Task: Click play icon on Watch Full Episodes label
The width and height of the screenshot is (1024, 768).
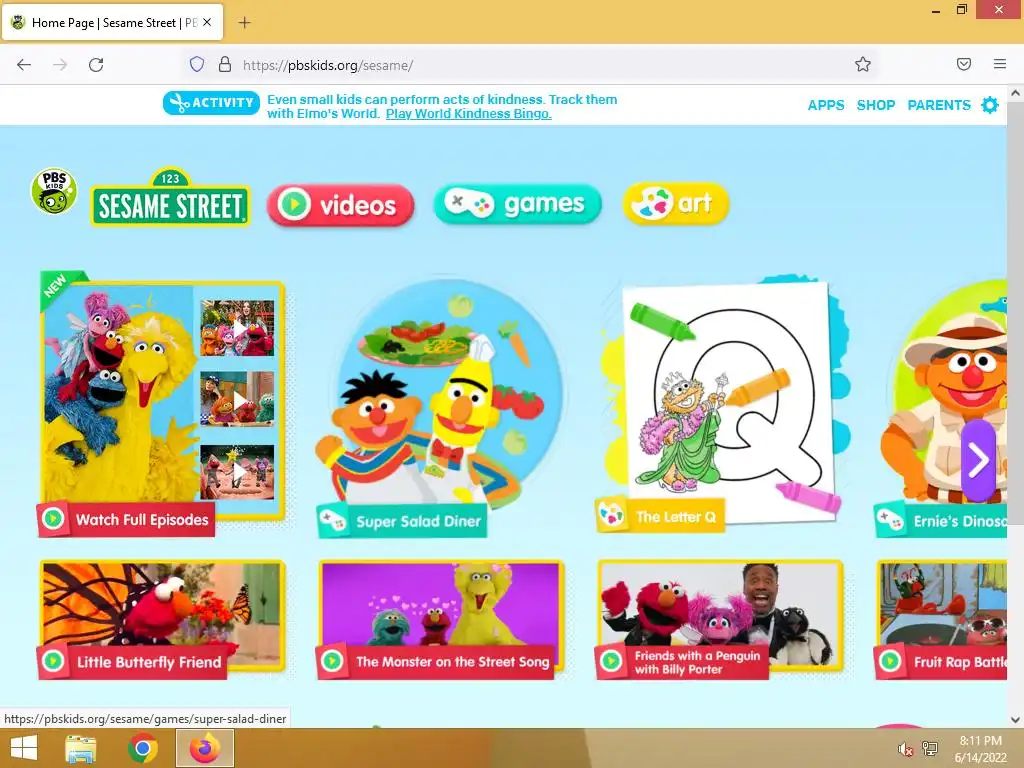Action: [x=53, y=519]
